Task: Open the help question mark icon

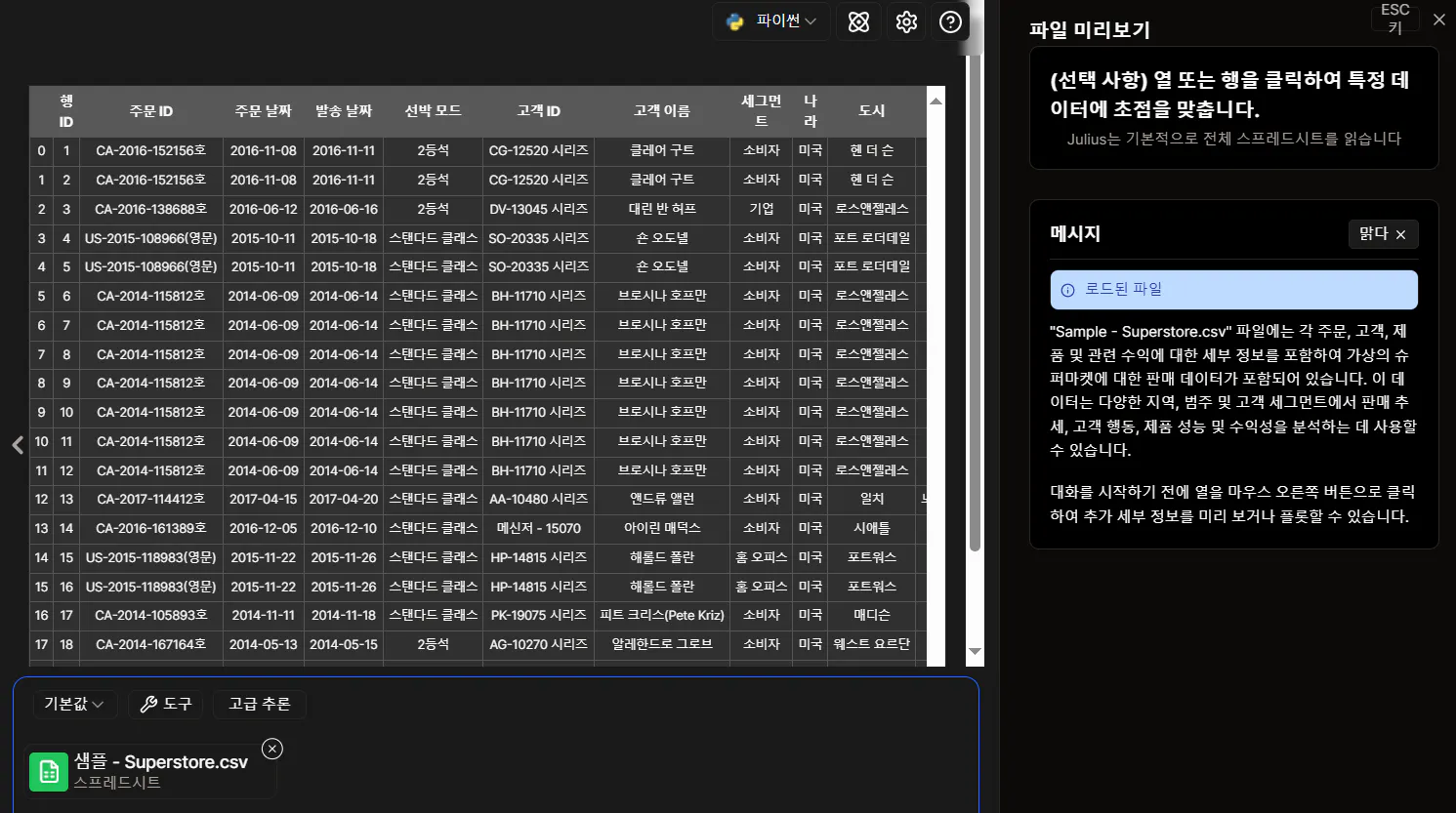Action: (950, 21)
